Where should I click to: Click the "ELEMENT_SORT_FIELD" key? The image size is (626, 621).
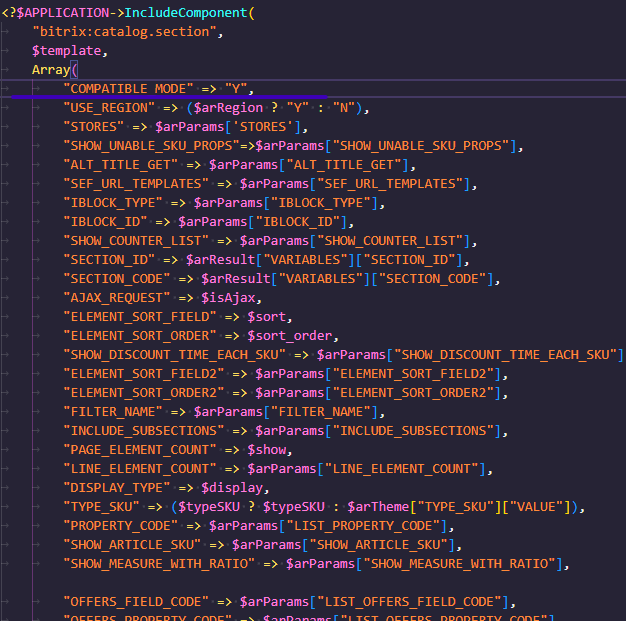pos(140,317)
